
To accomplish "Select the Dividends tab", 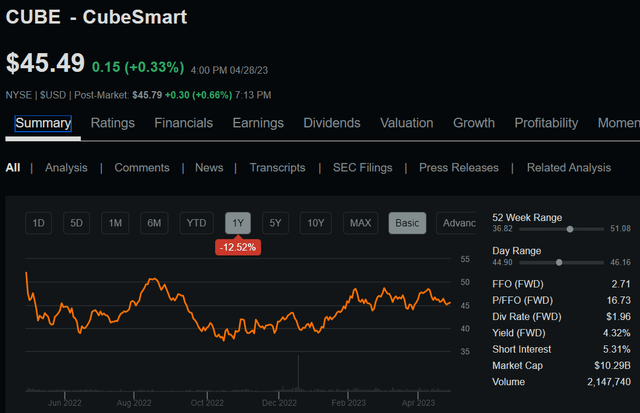I will click(x=332, y=123).
